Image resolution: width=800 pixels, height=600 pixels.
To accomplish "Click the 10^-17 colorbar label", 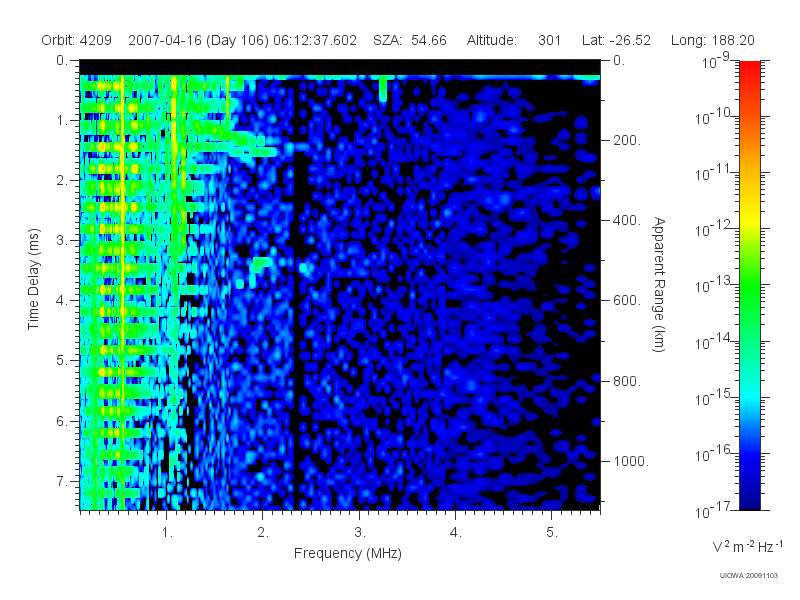I will point(714,510).
